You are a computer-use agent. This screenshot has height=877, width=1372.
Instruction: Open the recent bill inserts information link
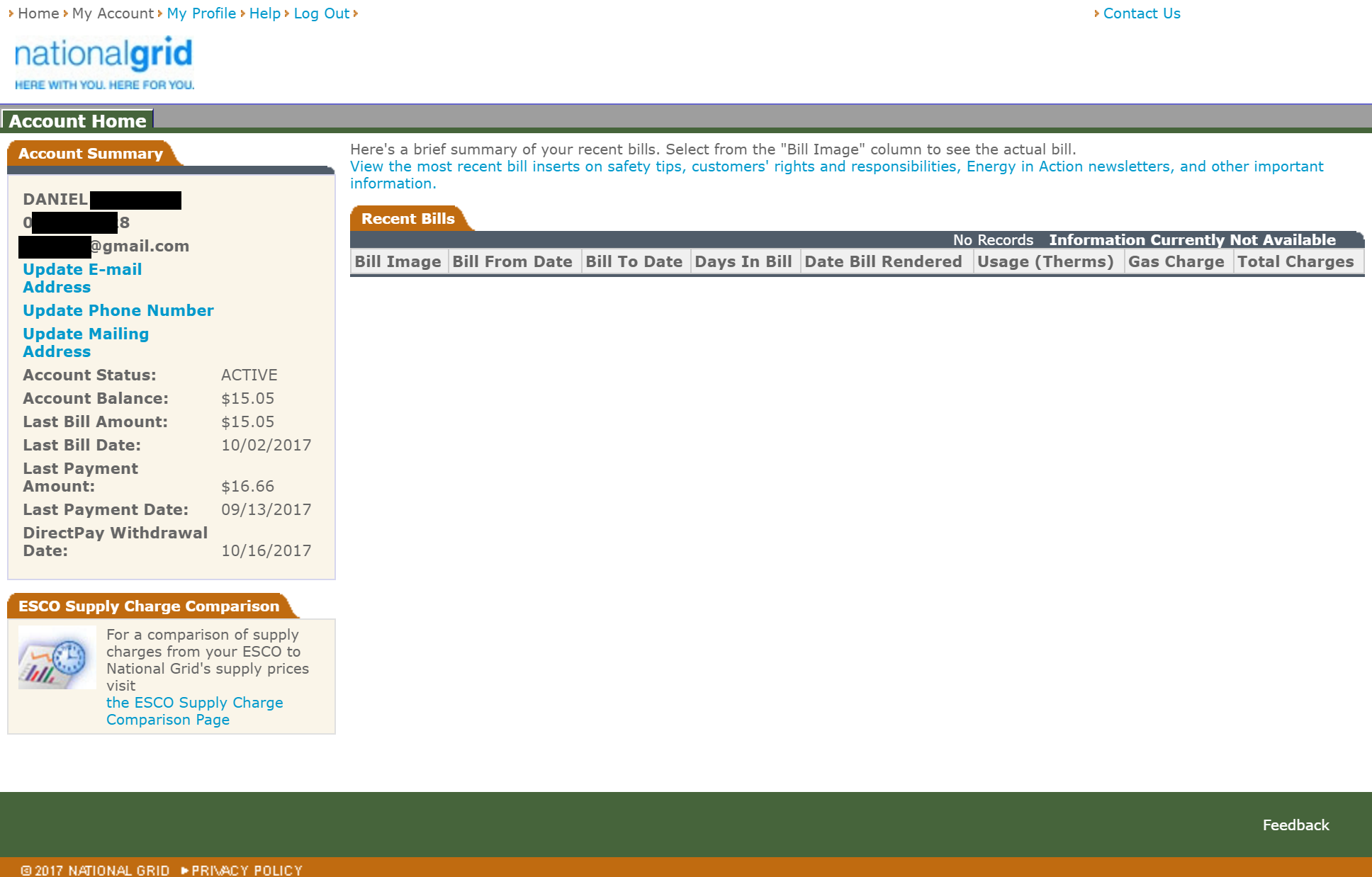pos(836,175)
